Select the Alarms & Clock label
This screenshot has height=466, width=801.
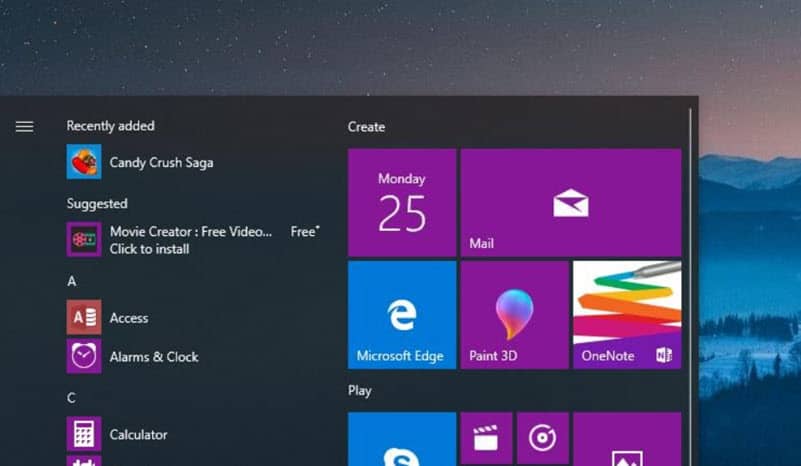point(154,357)
